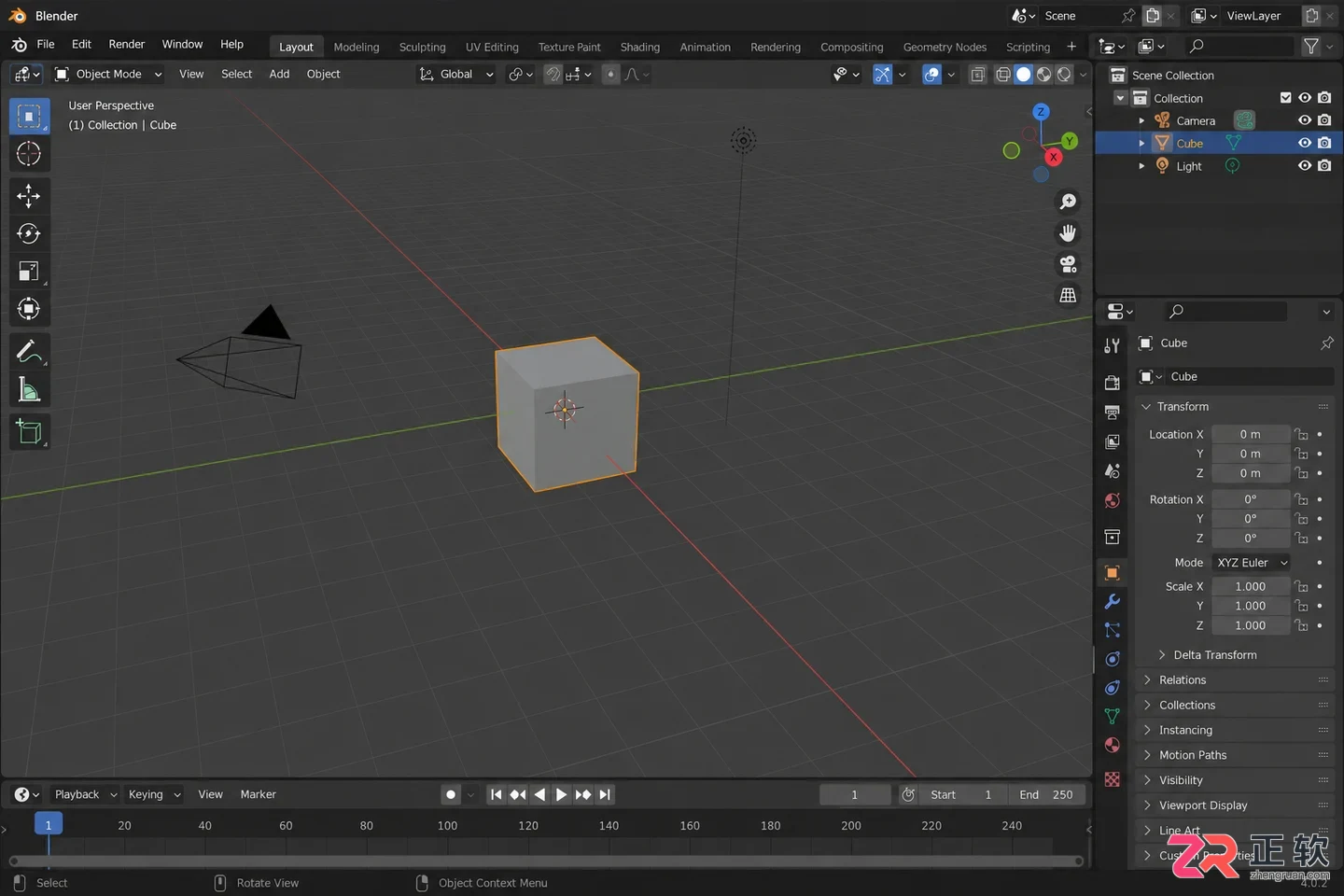1344x896 pixels.
Task: Click the Zoom view magnifier icon
Action: tap(1068, 202)
